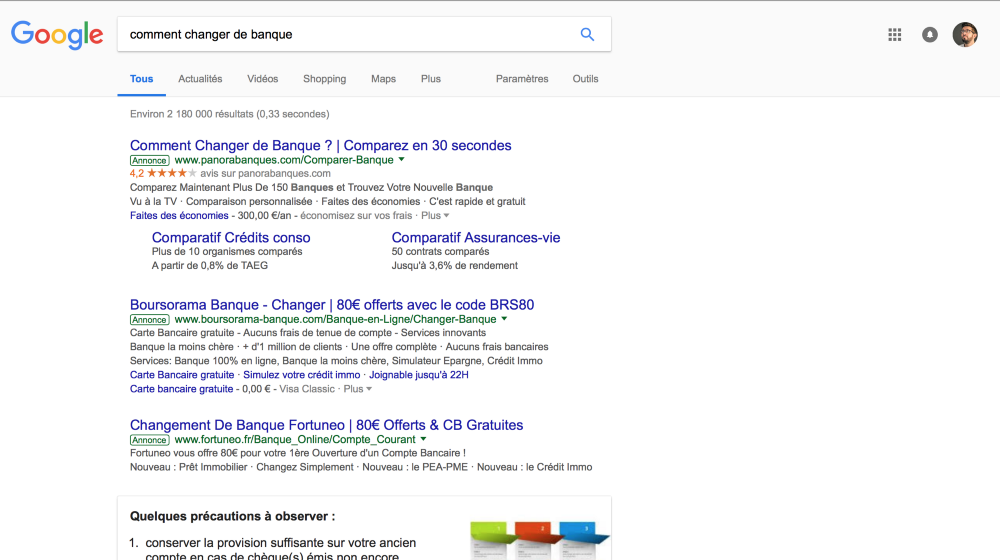The image size is (1000, 560).
Task: Click the boursorama-banque.com Changer-Banque URL
Action: (x=335, y=319)
